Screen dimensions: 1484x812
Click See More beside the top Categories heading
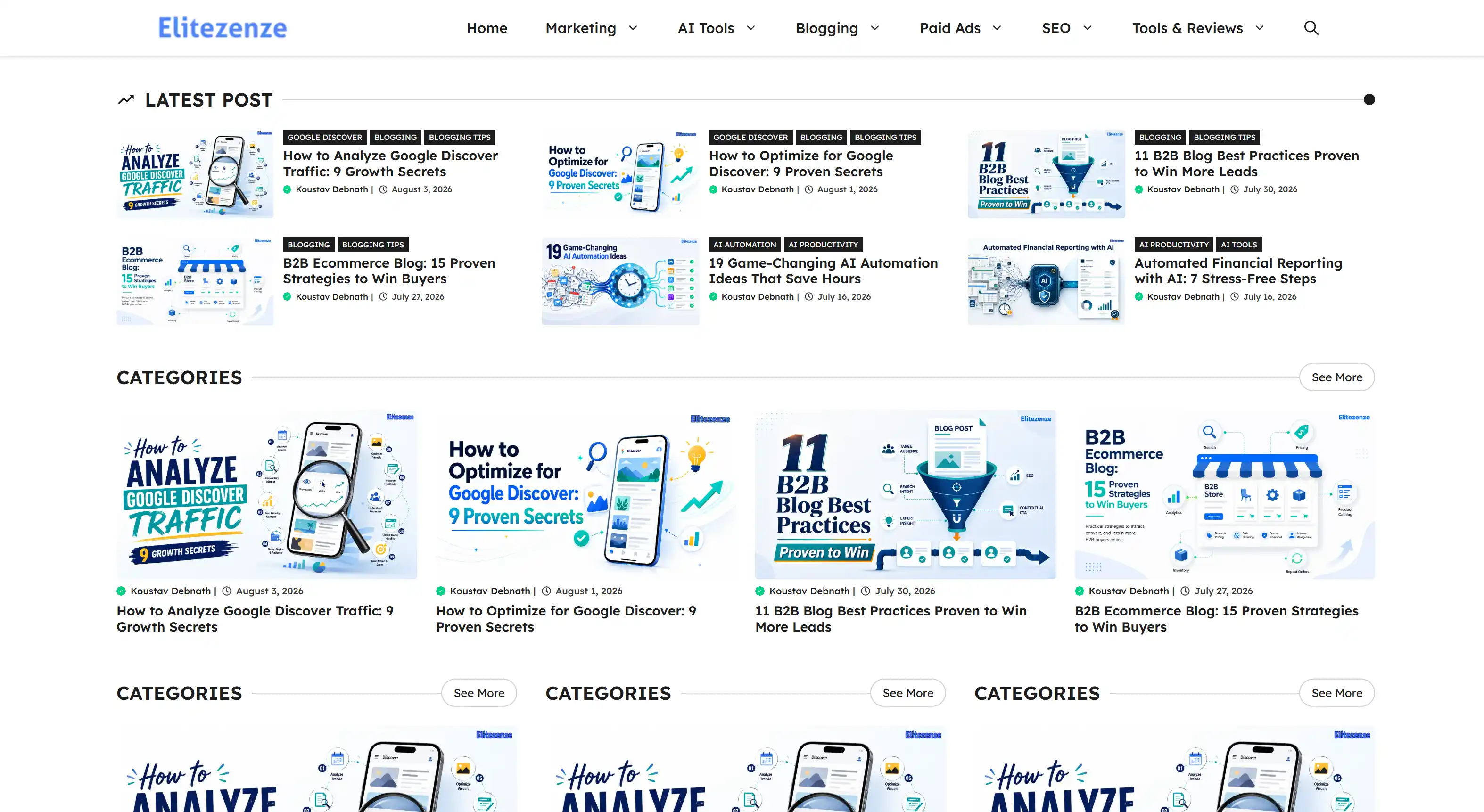tap(1336, 377)
